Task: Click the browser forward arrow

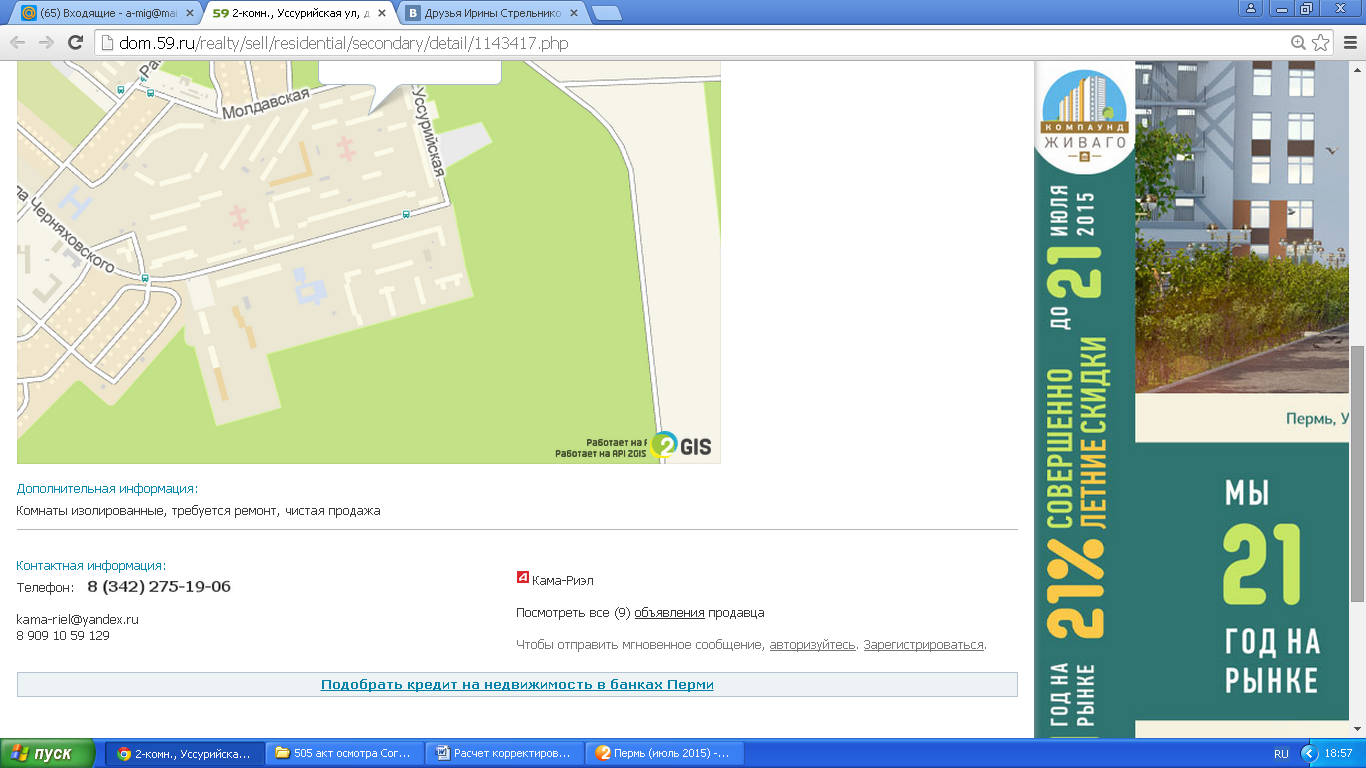Action: (46, 42)
